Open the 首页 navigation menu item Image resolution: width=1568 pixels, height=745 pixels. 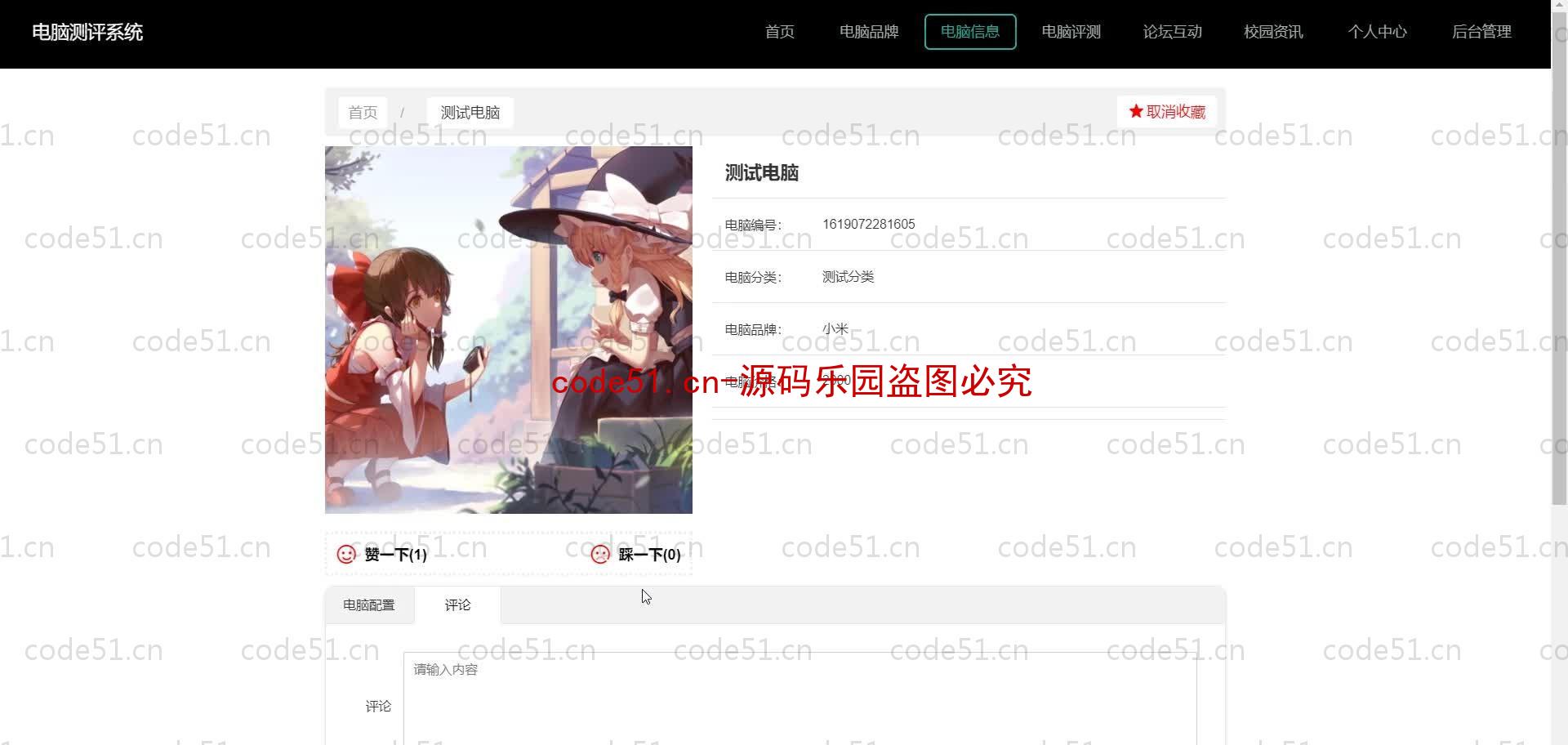click(x=780, y=32)
